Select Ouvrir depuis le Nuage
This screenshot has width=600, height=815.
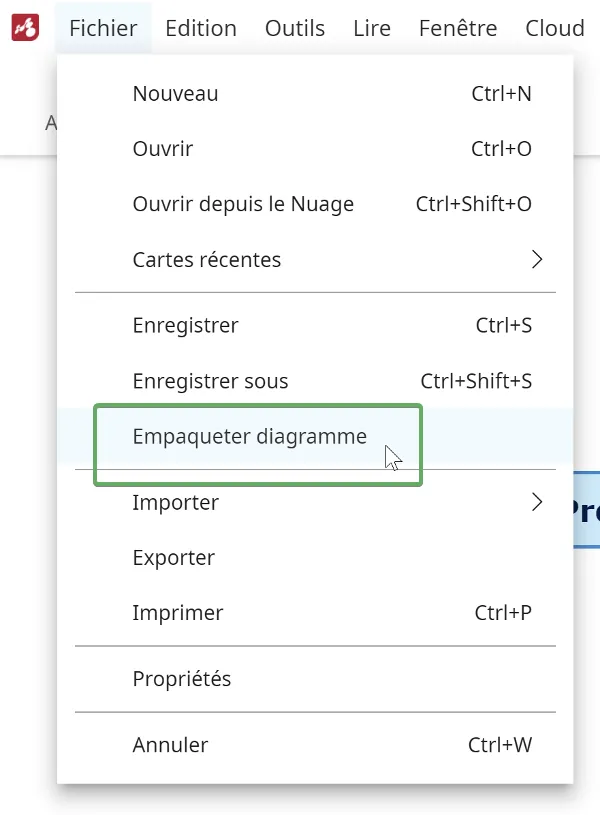(243, 204)
